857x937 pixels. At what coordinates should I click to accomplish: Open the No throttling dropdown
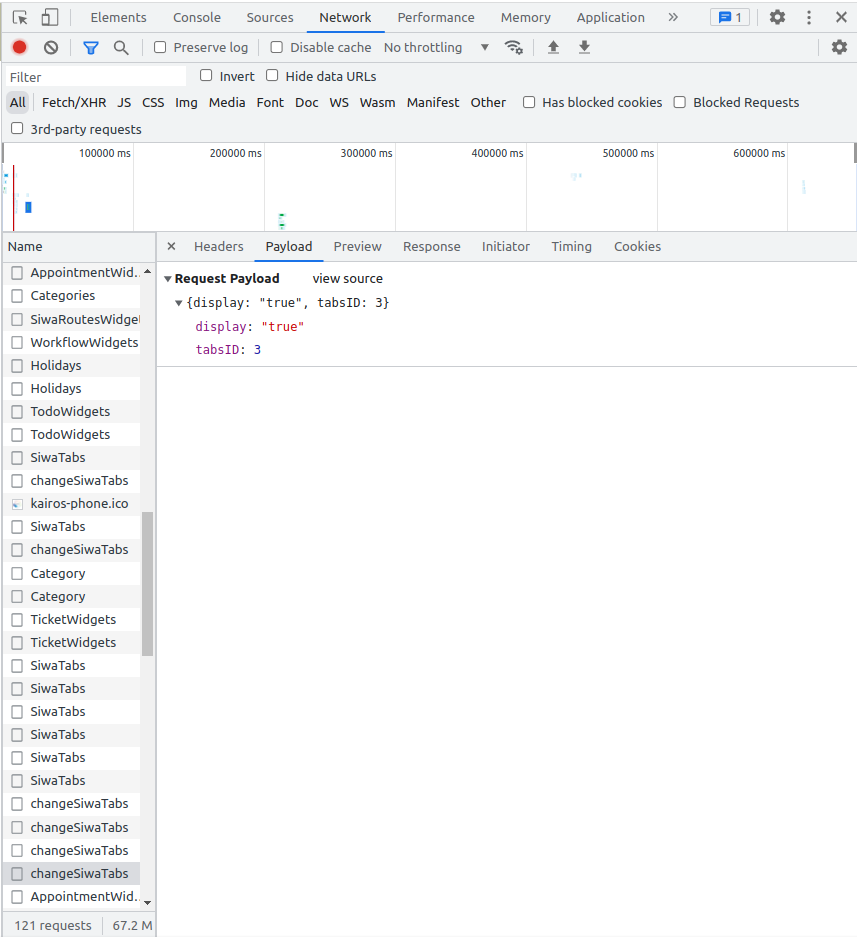click(436, 47)
